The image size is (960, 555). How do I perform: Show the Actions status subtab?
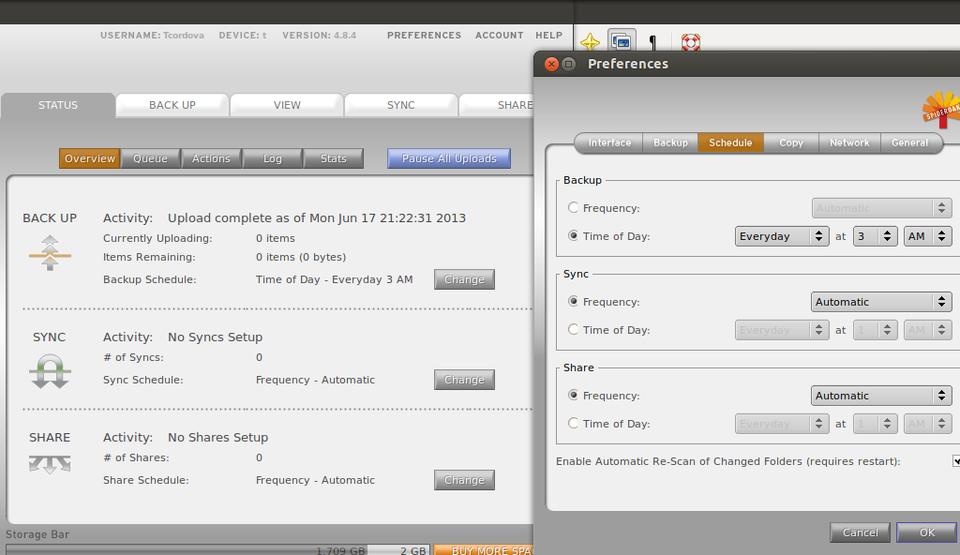[x=211, y=159]
